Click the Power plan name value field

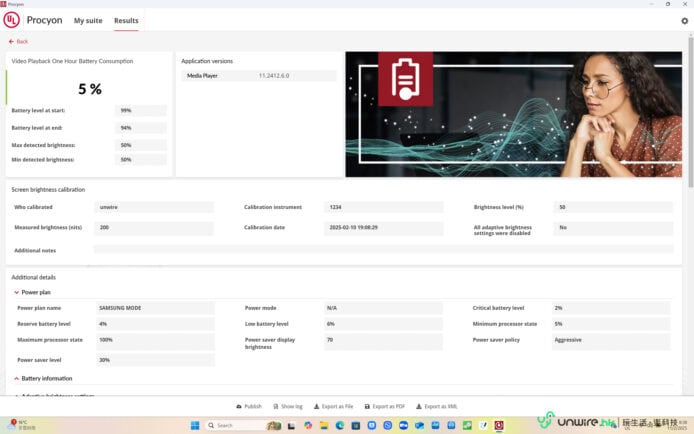(x=155, y=308)
